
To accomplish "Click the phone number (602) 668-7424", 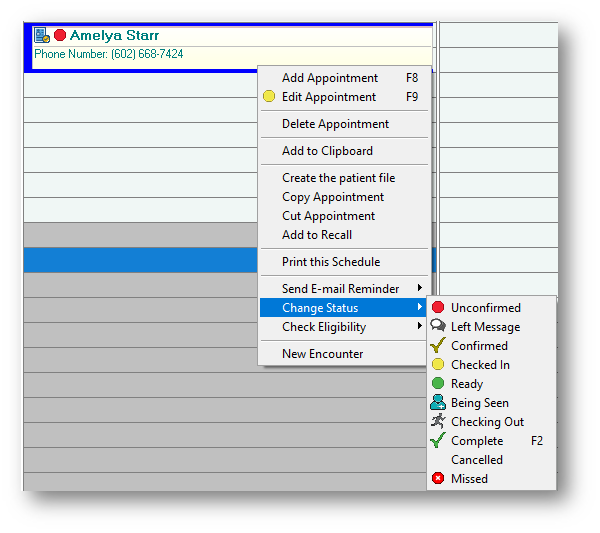I will pos(147,54).
